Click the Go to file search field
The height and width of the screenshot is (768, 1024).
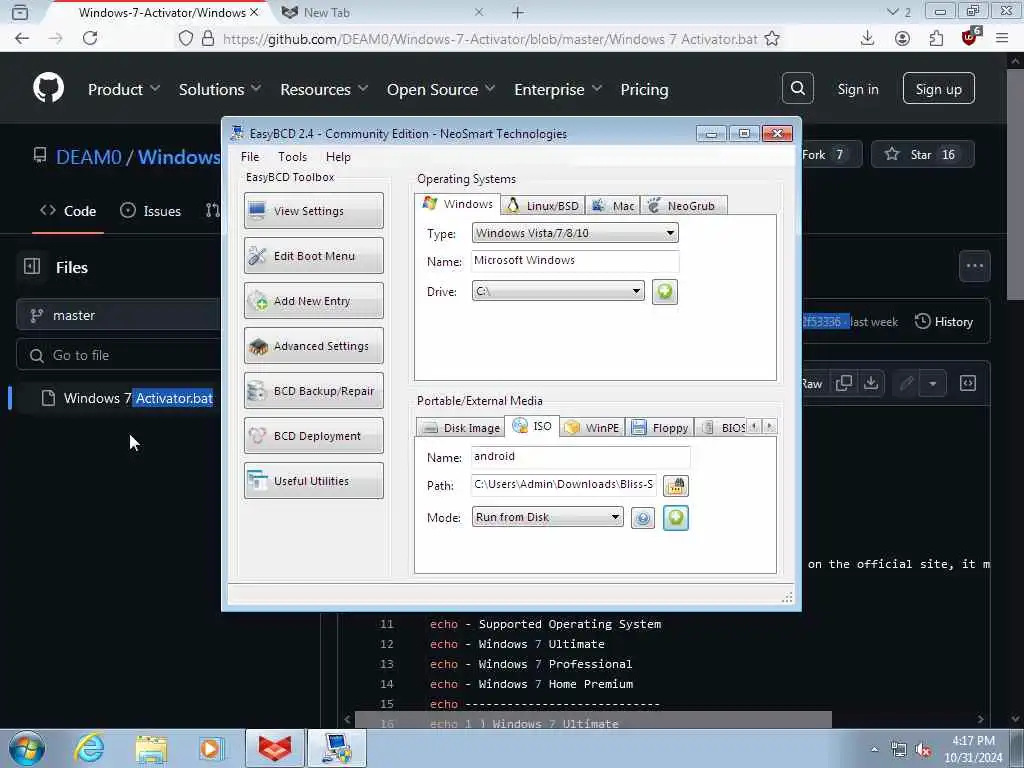118,355
